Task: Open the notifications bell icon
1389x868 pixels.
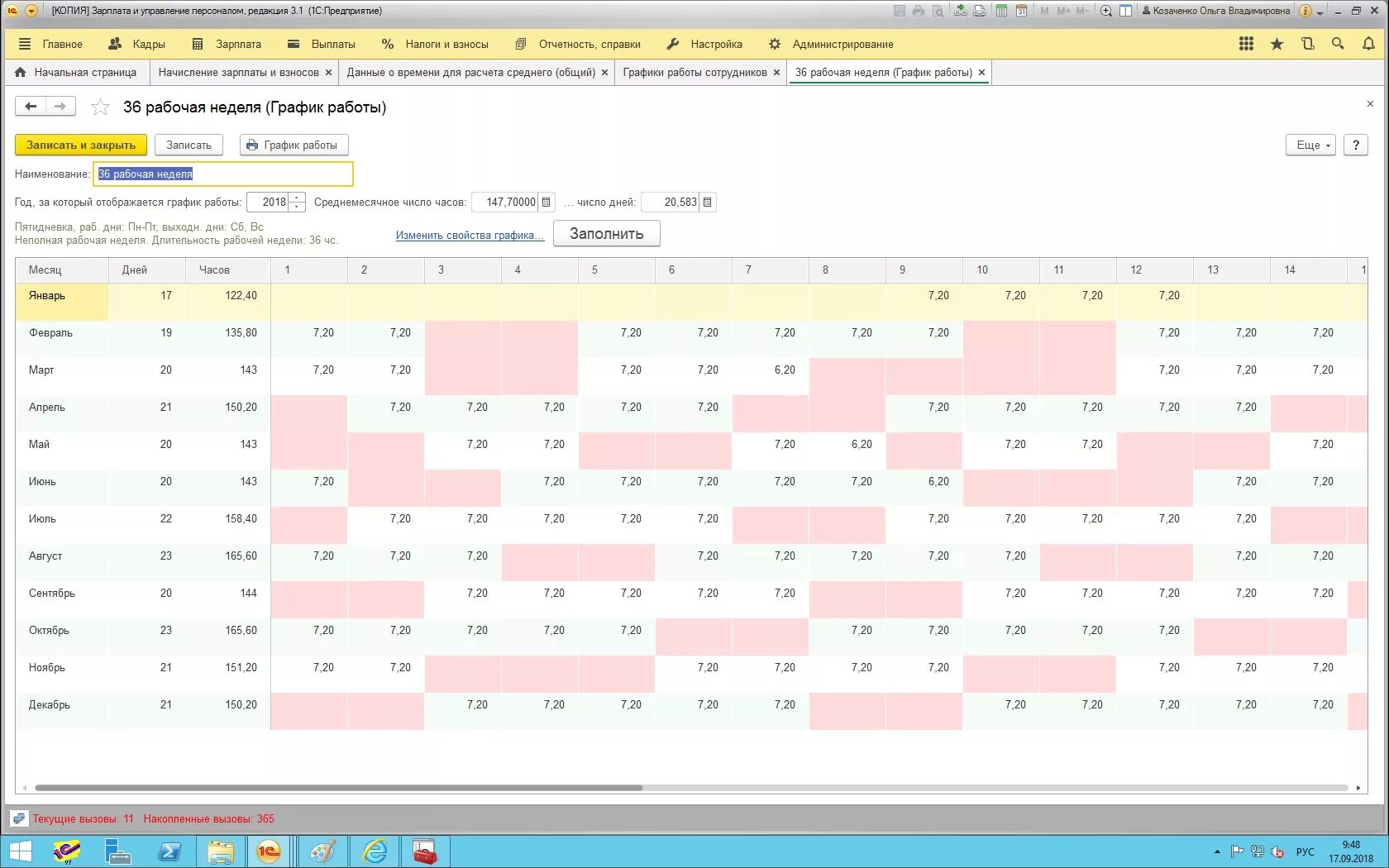Action: 1368,44
